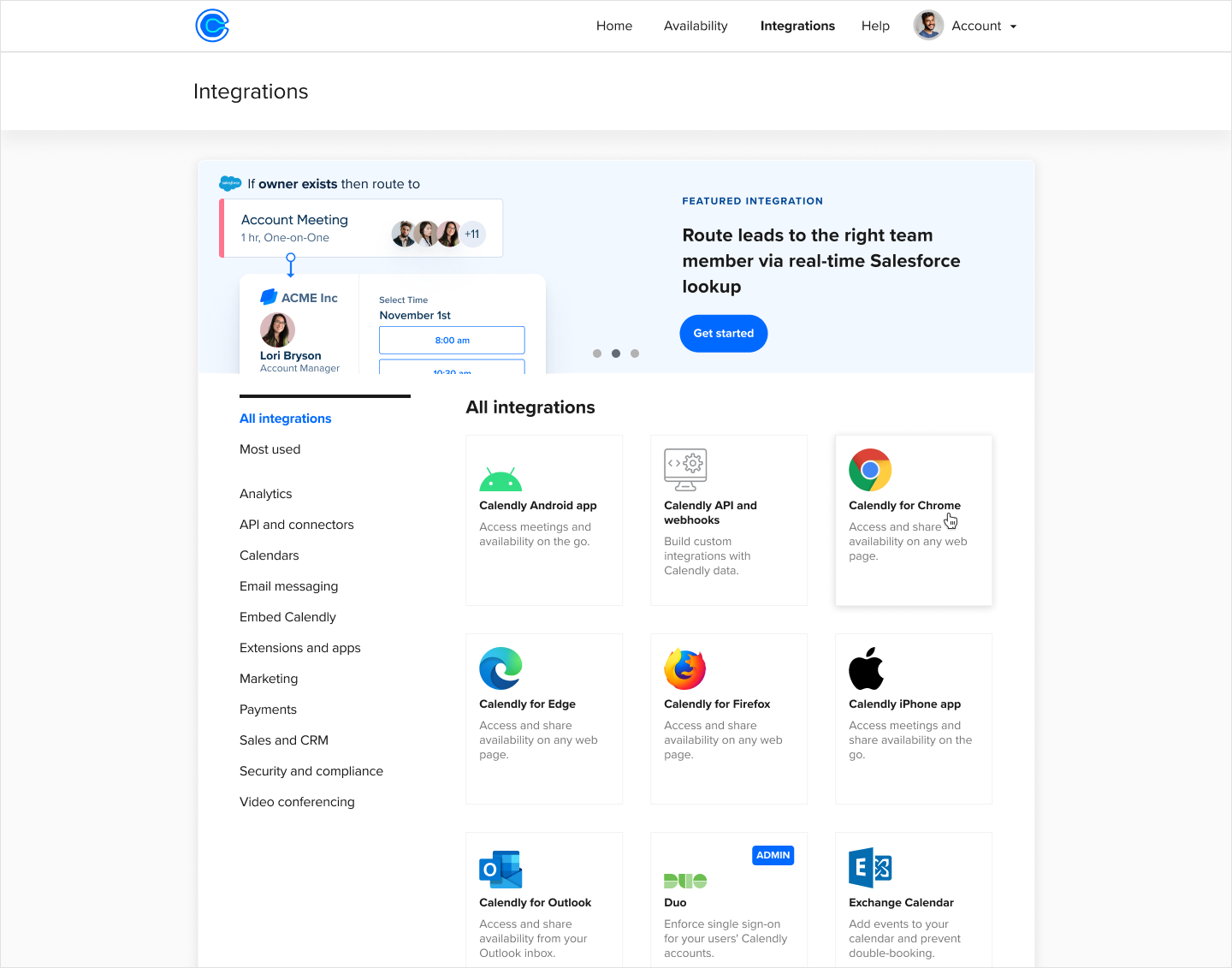This screenshot has height=968, width=1232.
Task: Open Availability in the navigation
Action: pos(696,26)
